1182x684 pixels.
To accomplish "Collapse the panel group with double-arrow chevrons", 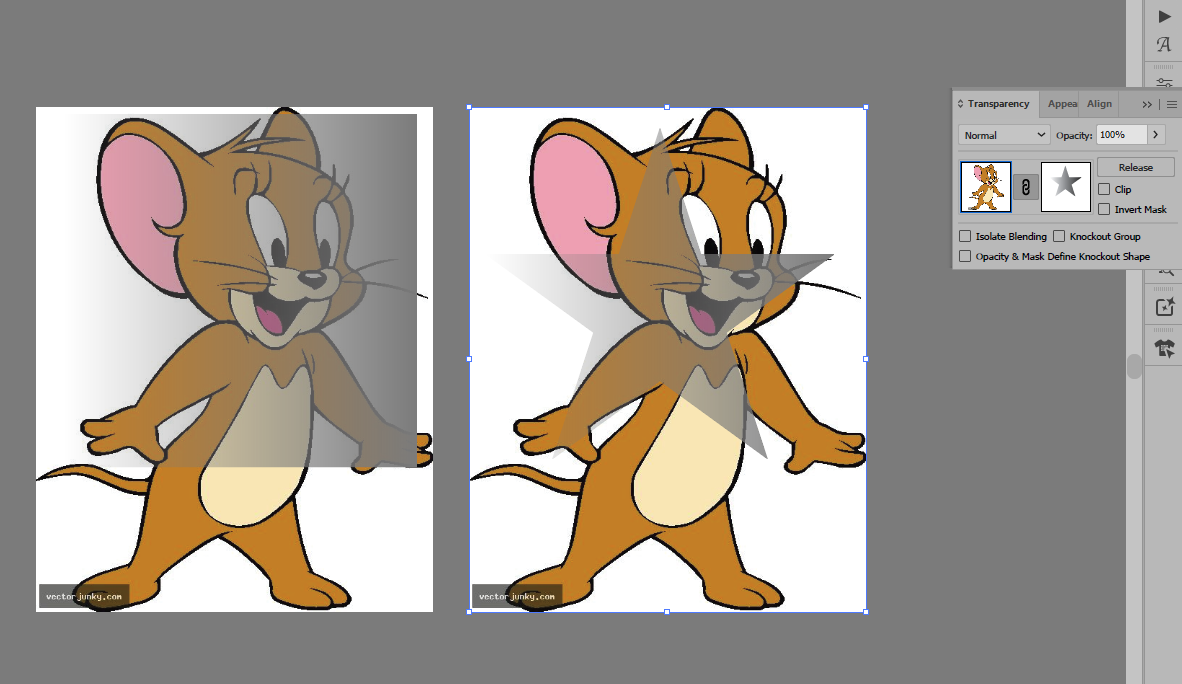I will point(1145,103).
